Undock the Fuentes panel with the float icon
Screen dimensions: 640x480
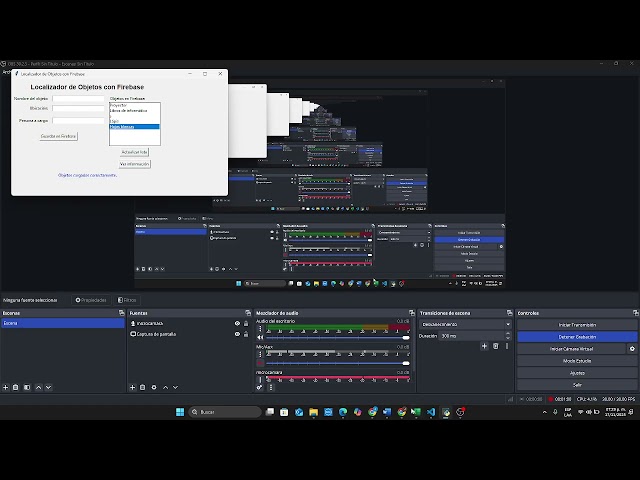coord(248,313)
